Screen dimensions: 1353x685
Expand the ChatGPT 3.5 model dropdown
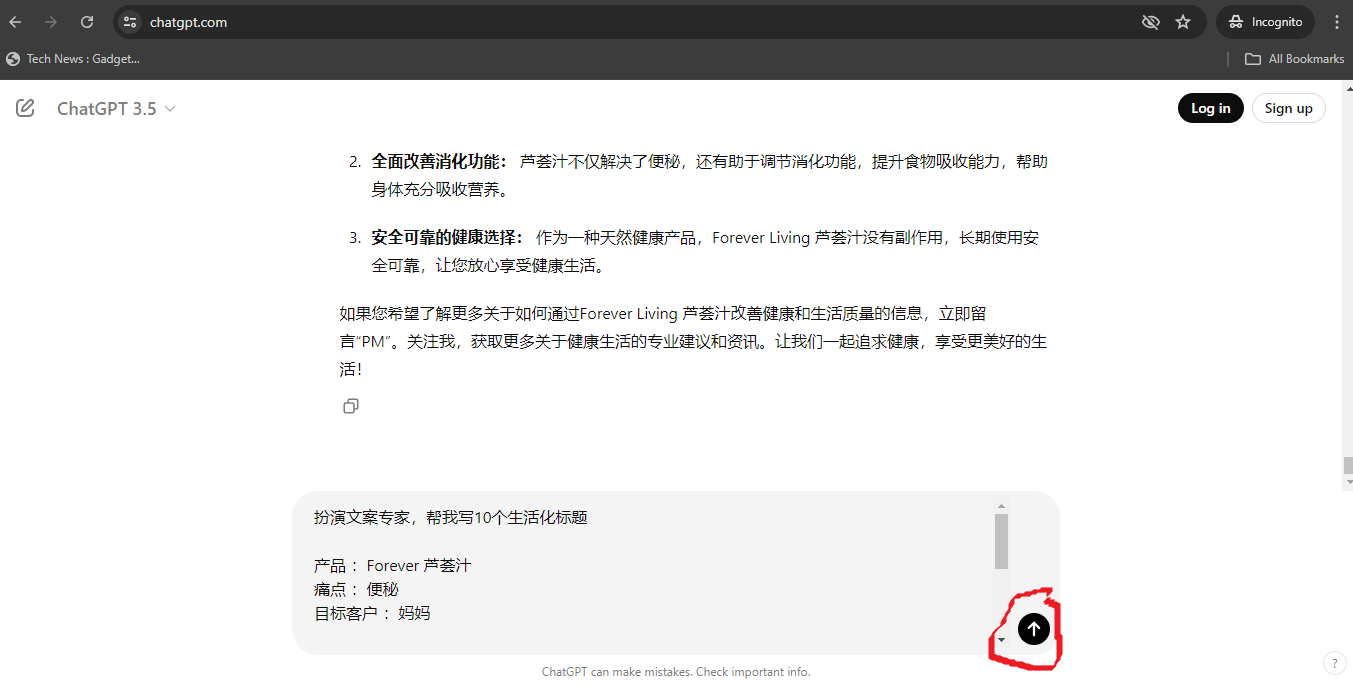click(x=116, y=108)
